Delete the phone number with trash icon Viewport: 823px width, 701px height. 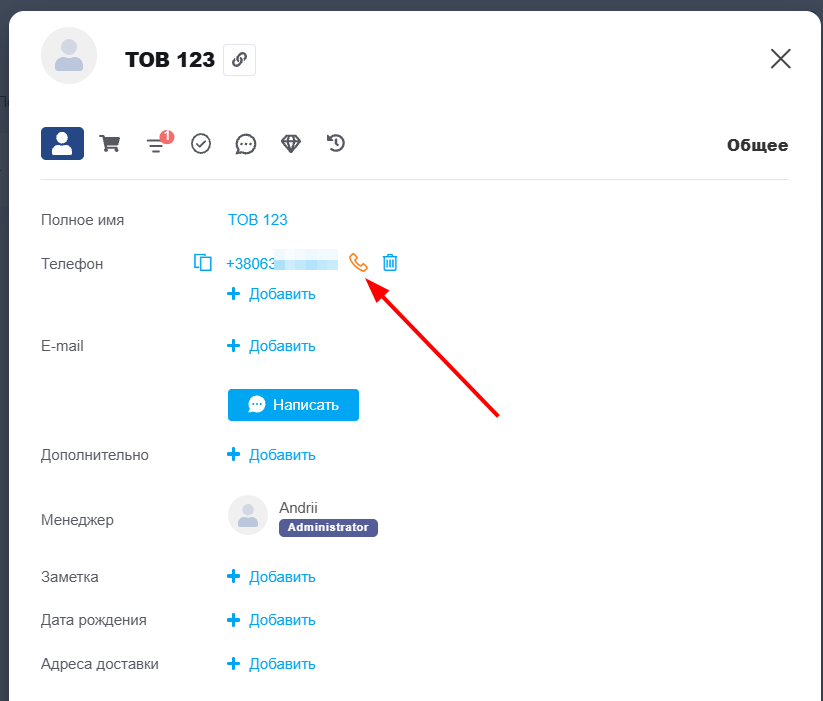(x=390, y=263)
